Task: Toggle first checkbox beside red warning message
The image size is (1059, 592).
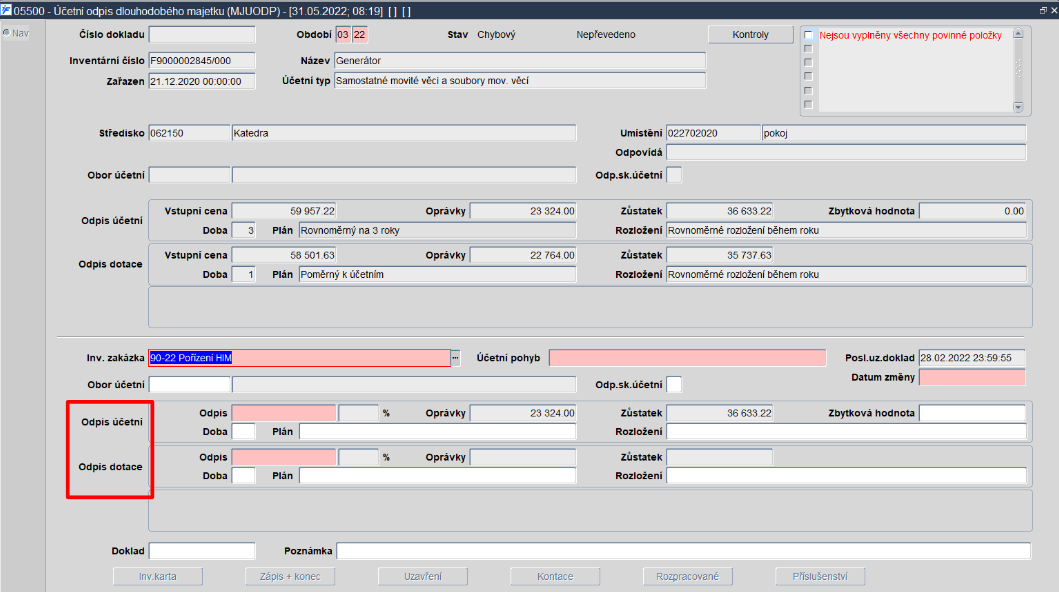Action: 808,35
